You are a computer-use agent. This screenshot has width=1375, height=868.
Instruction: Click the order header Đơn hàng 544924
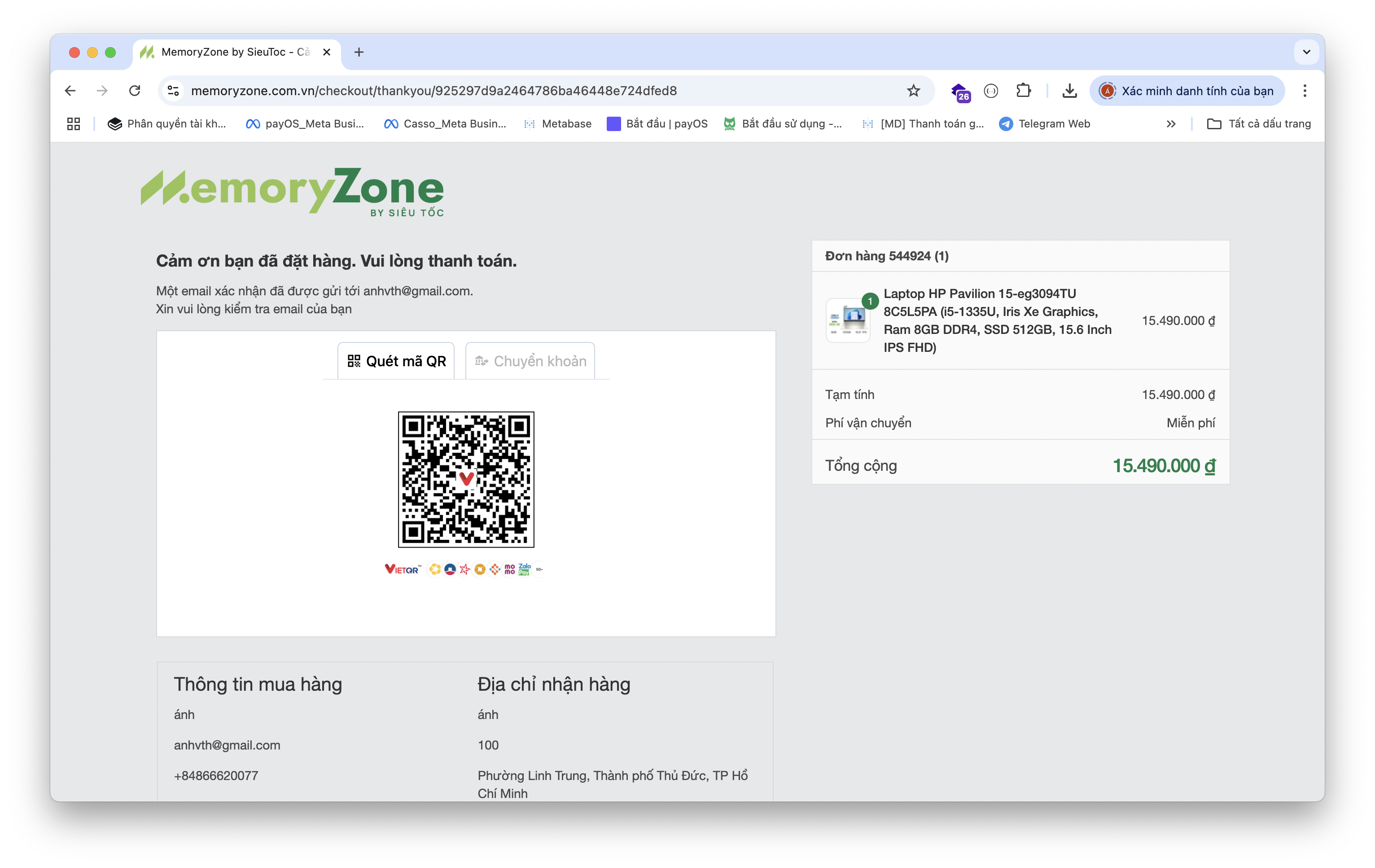(887, 256)
